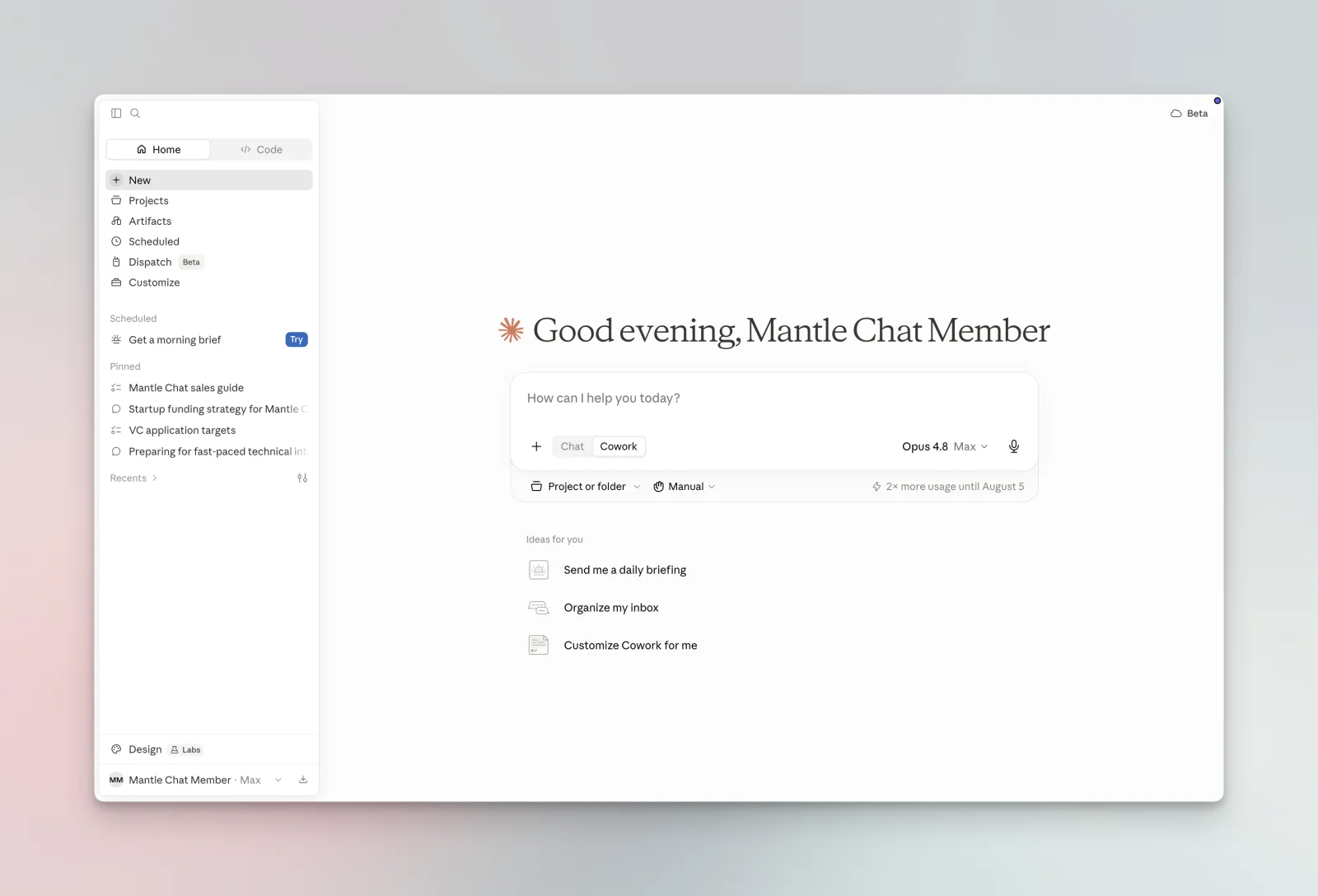This screenshot has width=1318, height=896.
Task: Open the recents filter sliders icon
Action: coord(302,478)
